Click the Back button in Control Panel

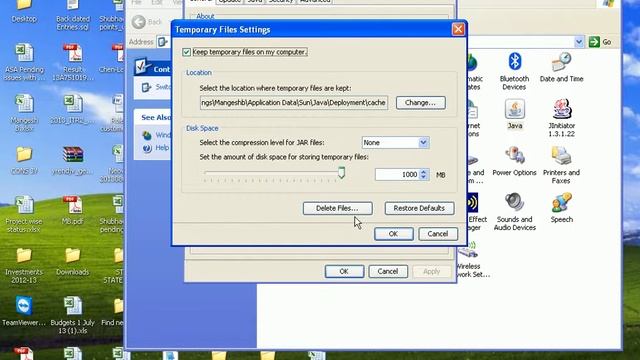pyautogui.click(x=147, y=22)
